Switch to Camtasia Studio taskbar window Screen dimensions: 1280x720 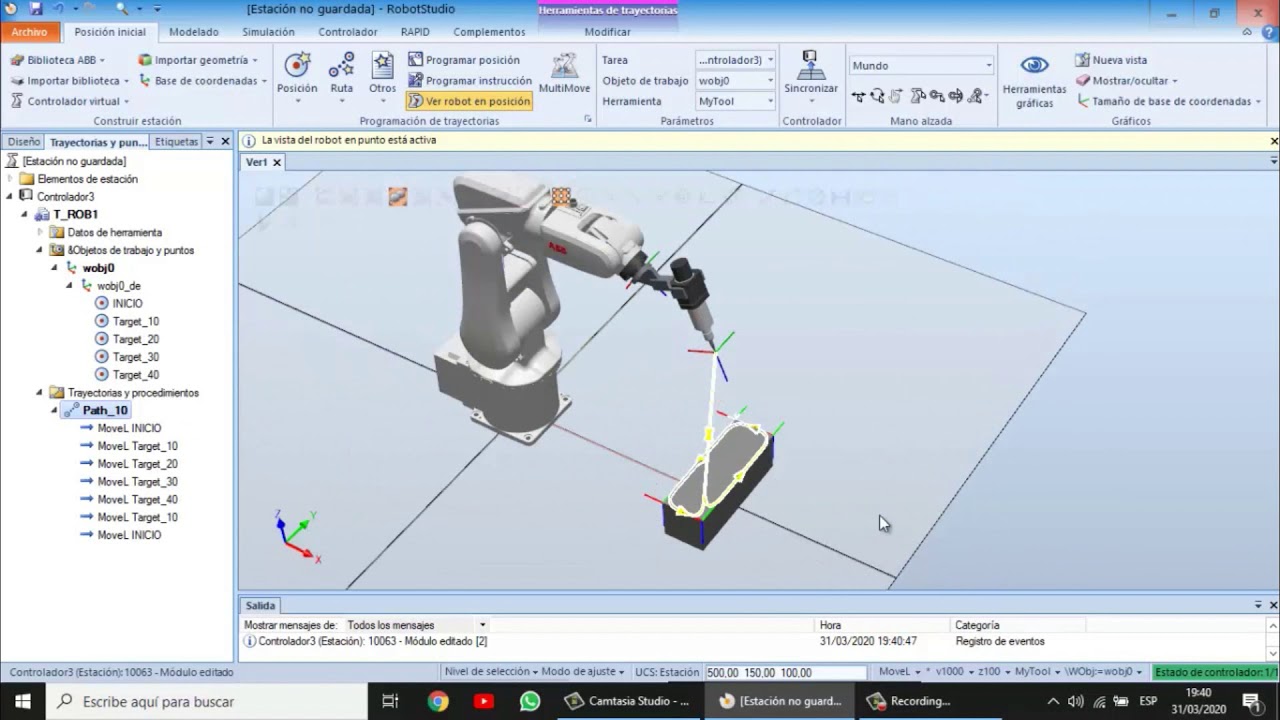[628, 701]
